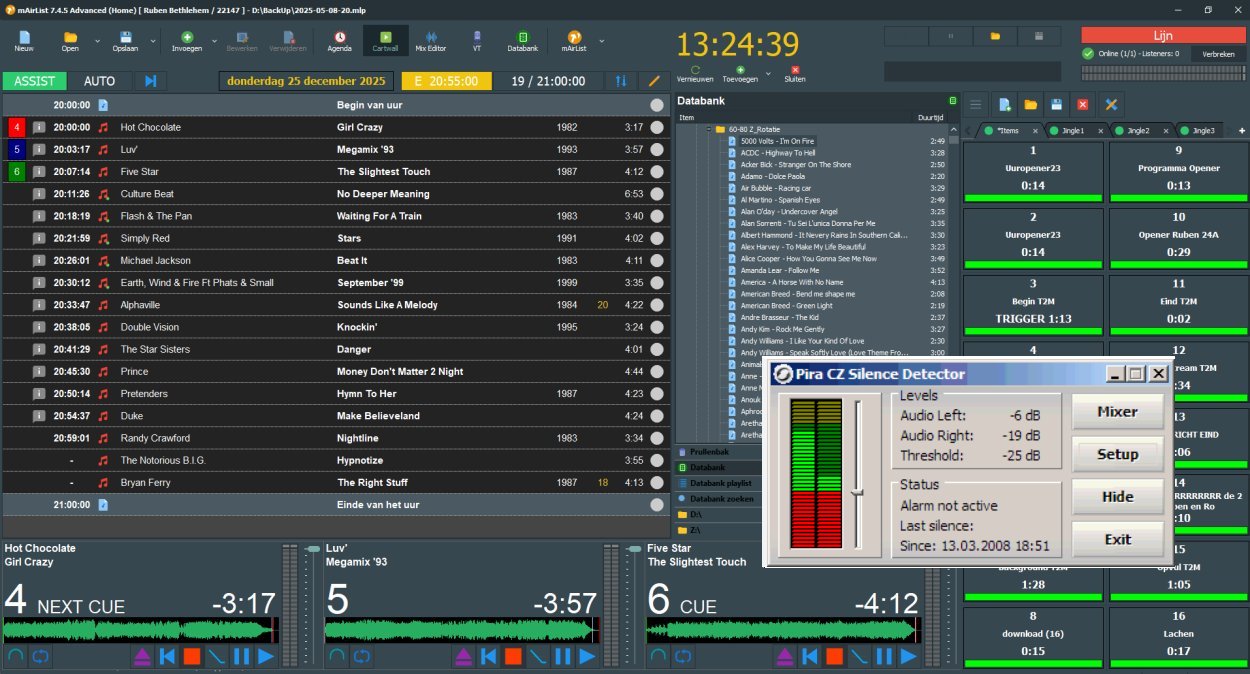Toggle status circle on Prince row
This screenshot has height=674, width=1250.
657,372
